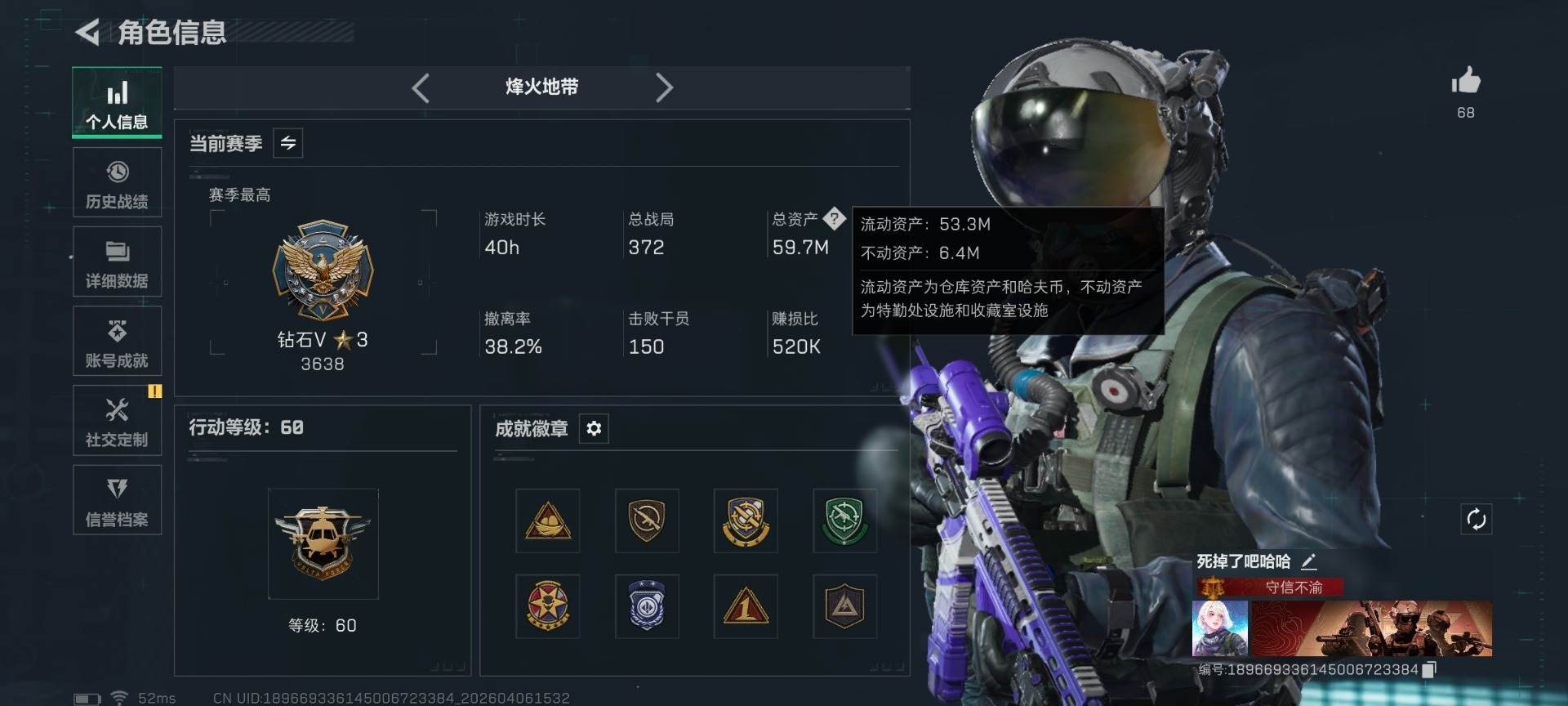Switch to the previous game mode
The width and height of the screenshot is (1568, 706).
[421, 87]
